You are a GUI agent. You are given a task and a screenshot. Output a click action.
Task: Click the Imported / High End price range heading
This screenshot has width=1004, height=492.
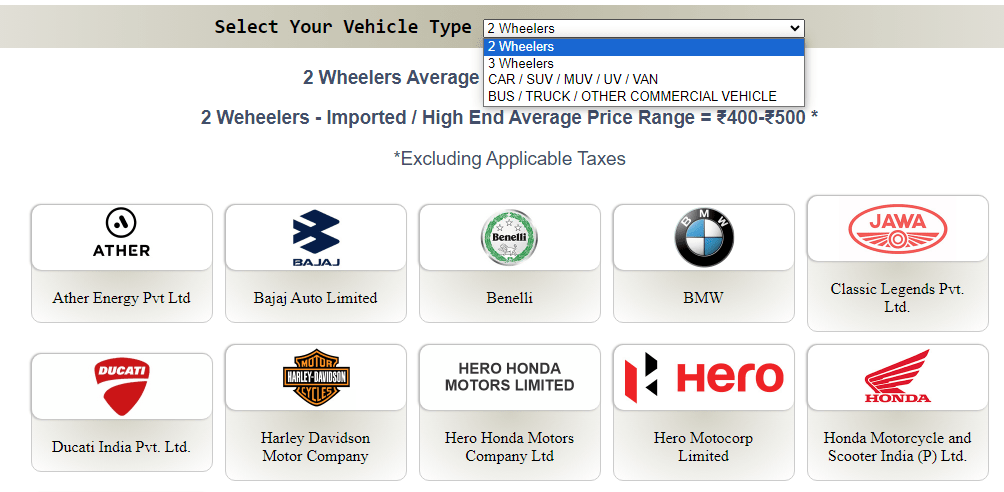click(x=510, y=118)
